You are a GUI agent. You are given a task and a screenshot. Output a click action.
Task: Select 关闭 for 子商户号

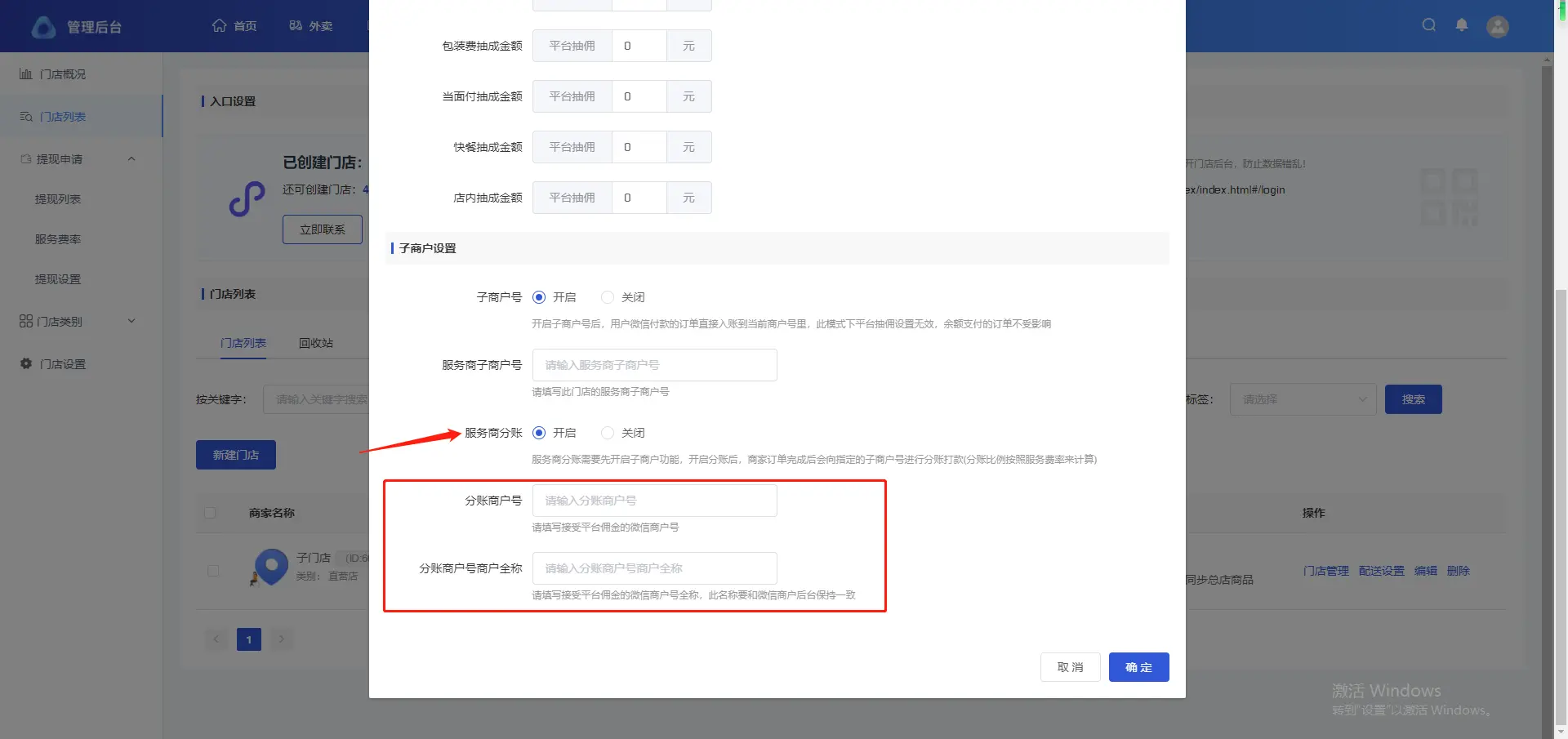[x=608, y=297]
